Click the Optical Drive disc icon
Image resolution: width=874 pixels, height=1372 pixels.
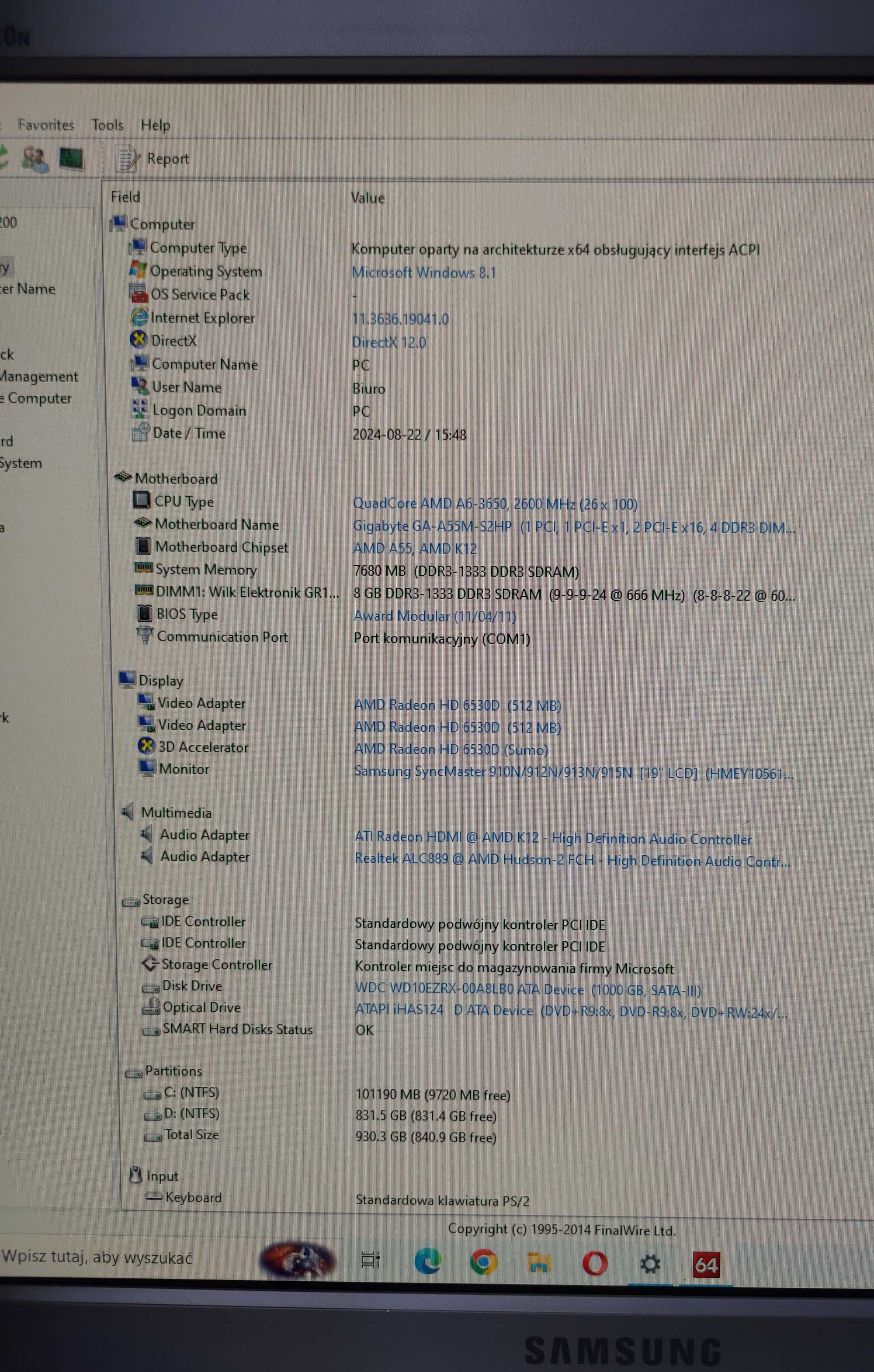151,1007
